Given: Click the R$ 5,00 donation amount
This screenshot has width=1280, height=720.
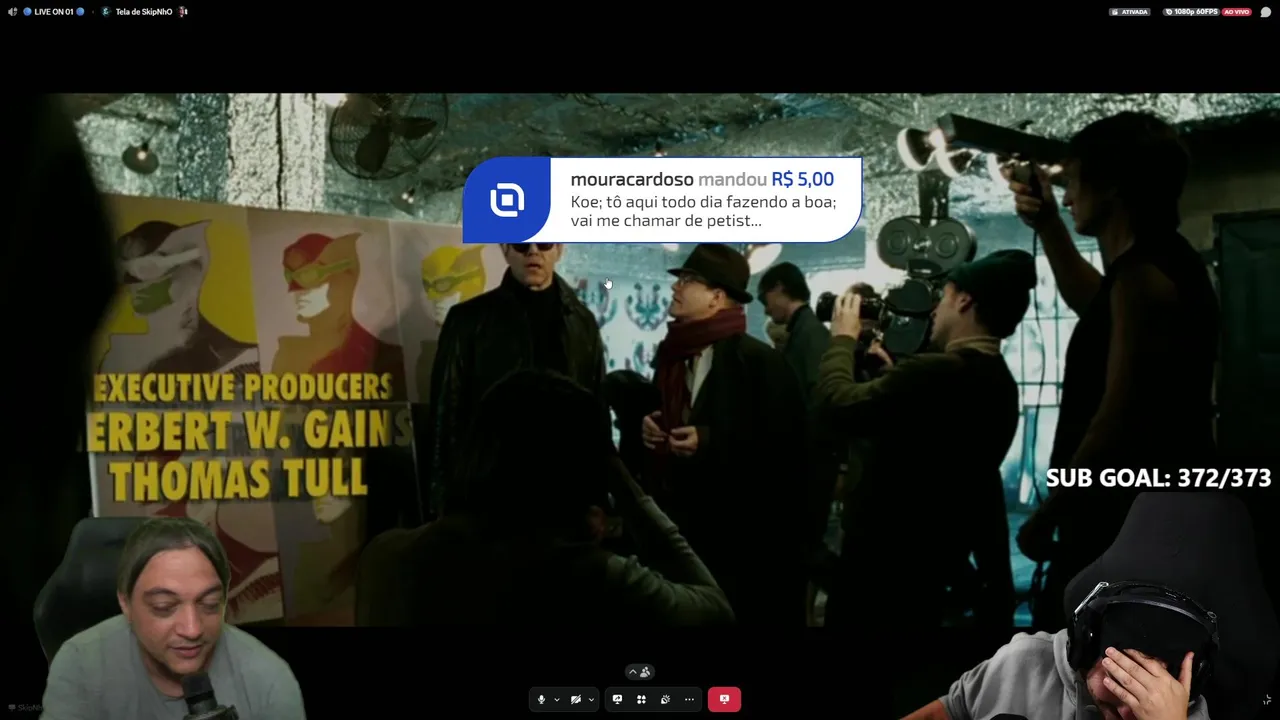Looking at the screenshot, I should [802, 180].
